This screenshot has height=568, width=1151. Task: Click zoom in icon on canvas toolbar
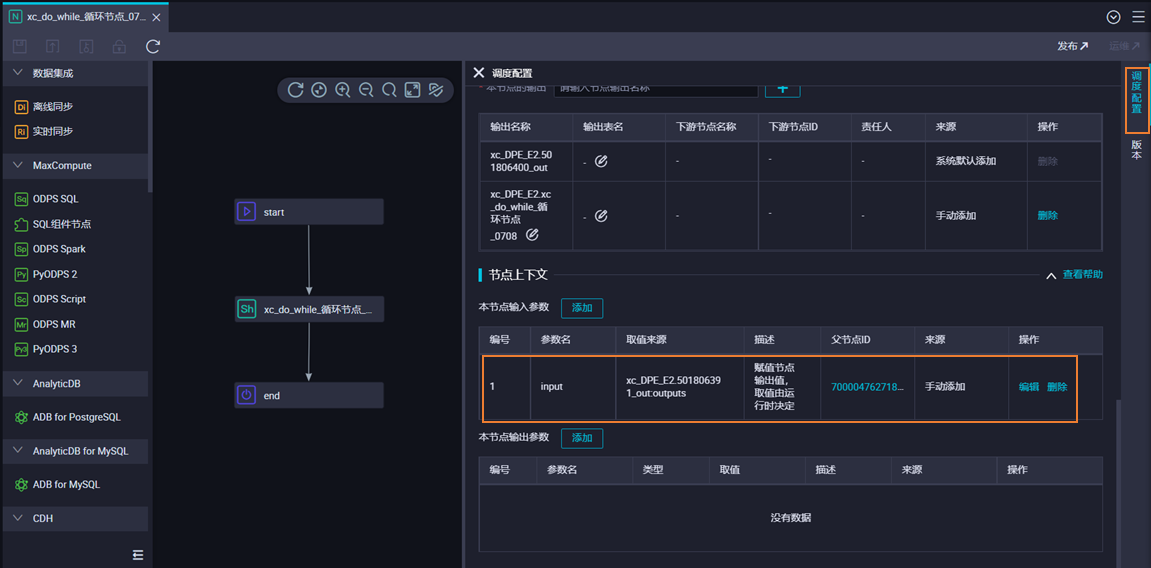[342, 90]
